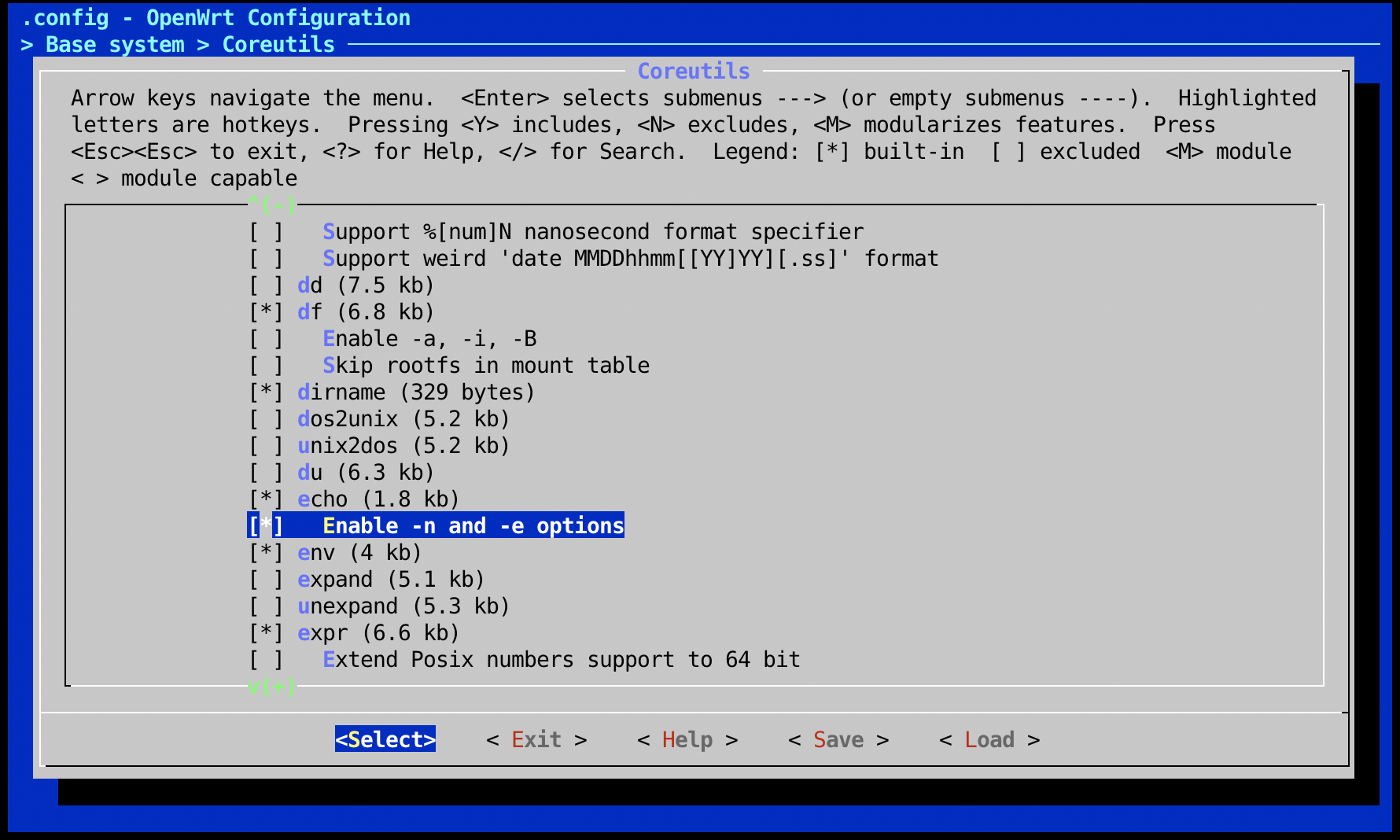Enable unix2dos (5.2 kb) checkbox
This screenshot has height=840, width=1400.
[x=266, y=446]
